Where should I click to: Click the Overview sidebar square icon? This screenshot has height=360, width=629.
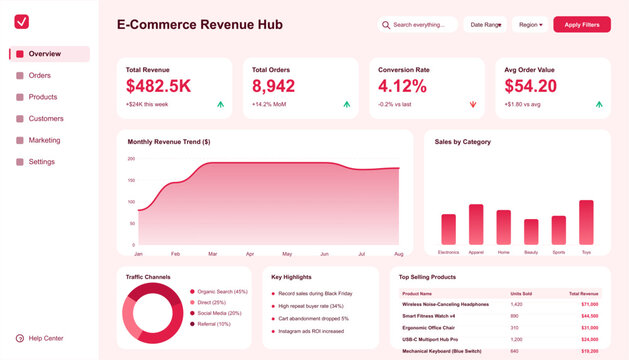[x=20, y=54]
